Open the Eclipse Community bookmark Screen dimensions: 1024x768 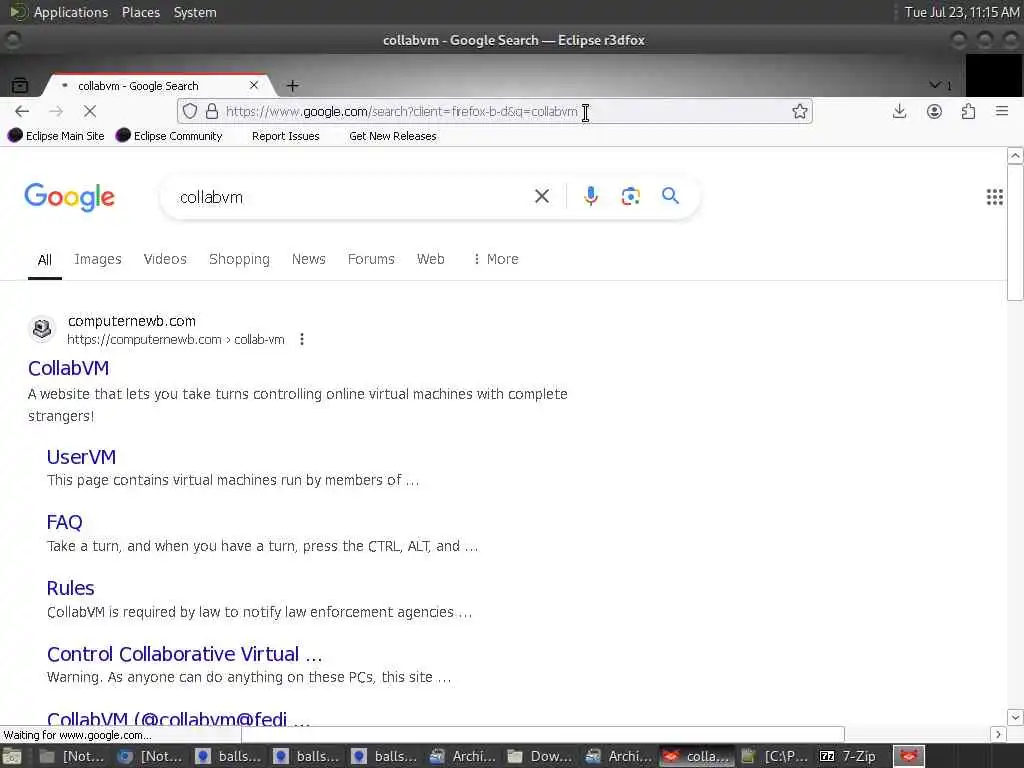pyautogui.click(x=169, y=136)
